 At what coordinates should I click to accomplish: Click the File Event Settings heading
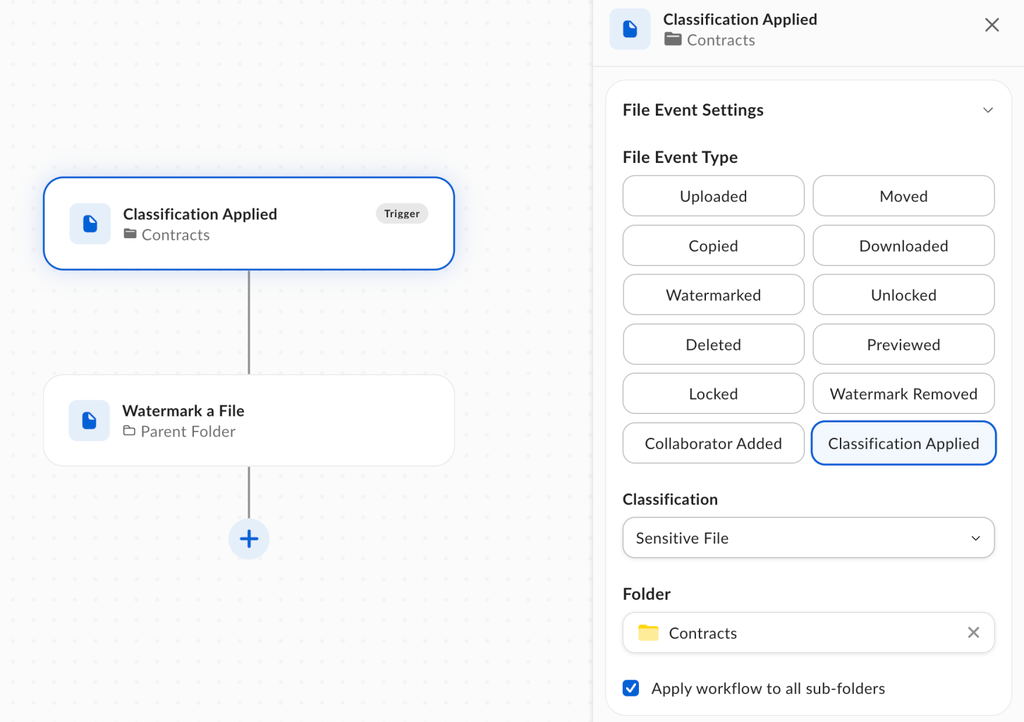point(693,110)
